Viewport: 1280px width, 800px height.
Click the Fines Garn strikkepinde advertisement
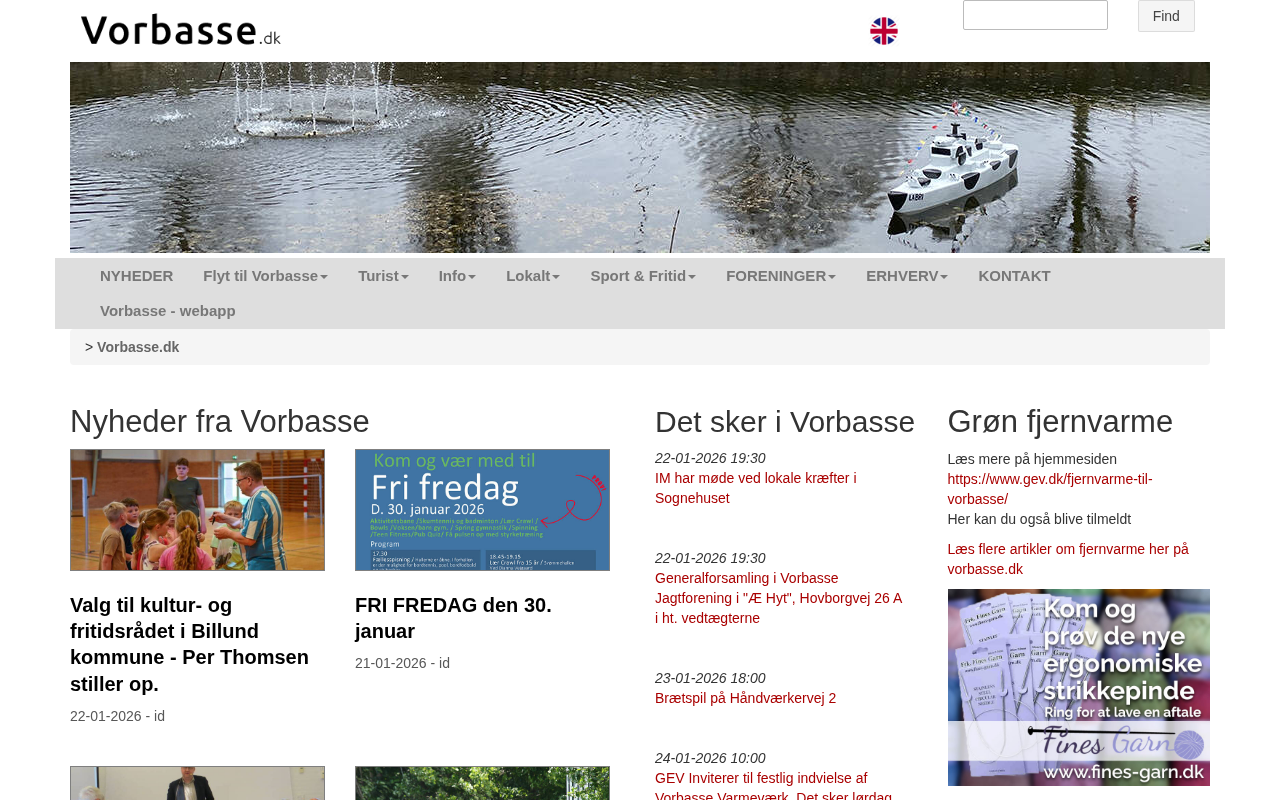pos(1079,688)
